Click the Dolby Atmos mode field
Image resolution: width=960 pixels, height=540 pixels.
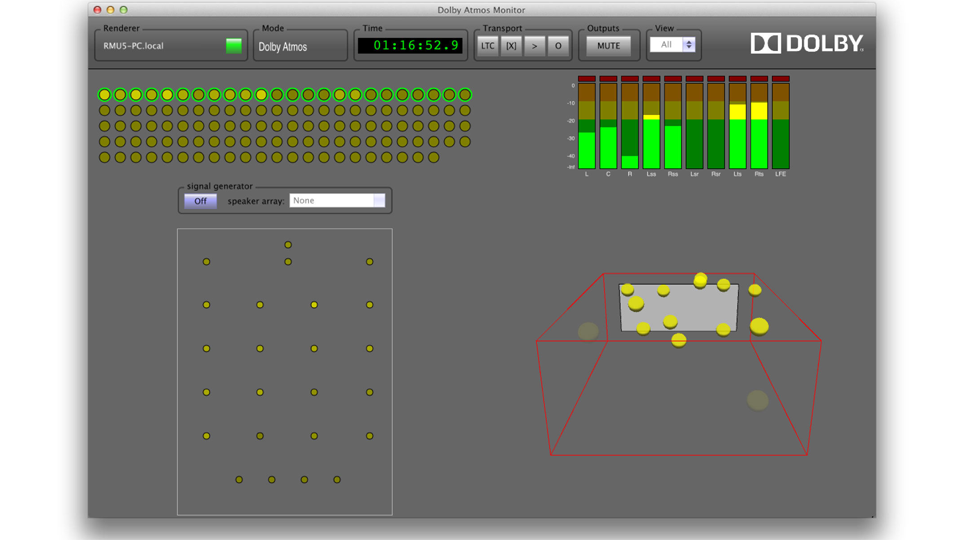pos(300,47)
